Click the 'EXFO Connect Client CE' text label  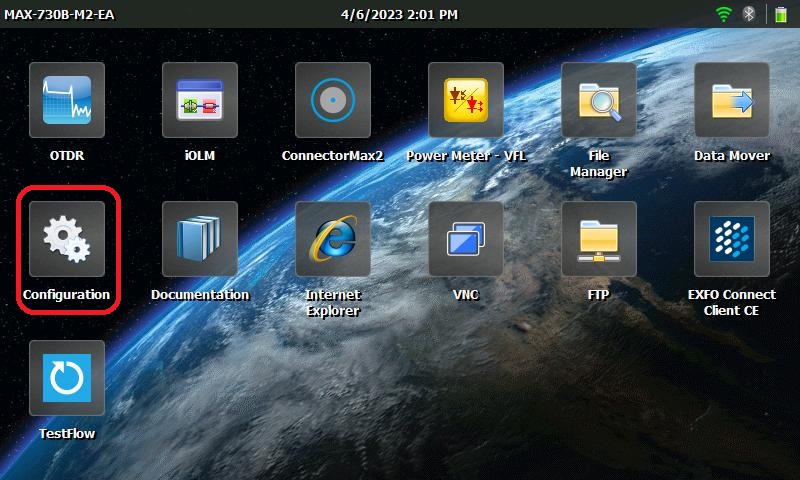[732, 303]
